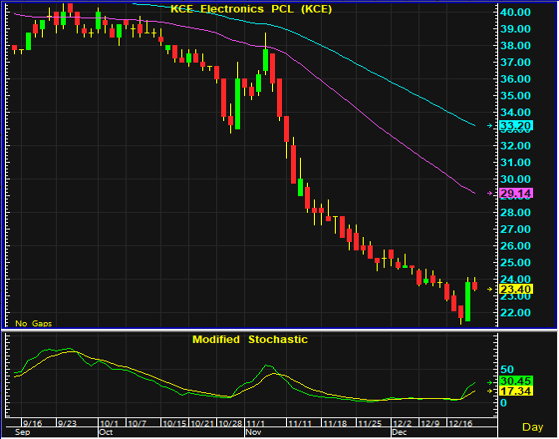Click the 12/9 date on time axis

[430, 424]
